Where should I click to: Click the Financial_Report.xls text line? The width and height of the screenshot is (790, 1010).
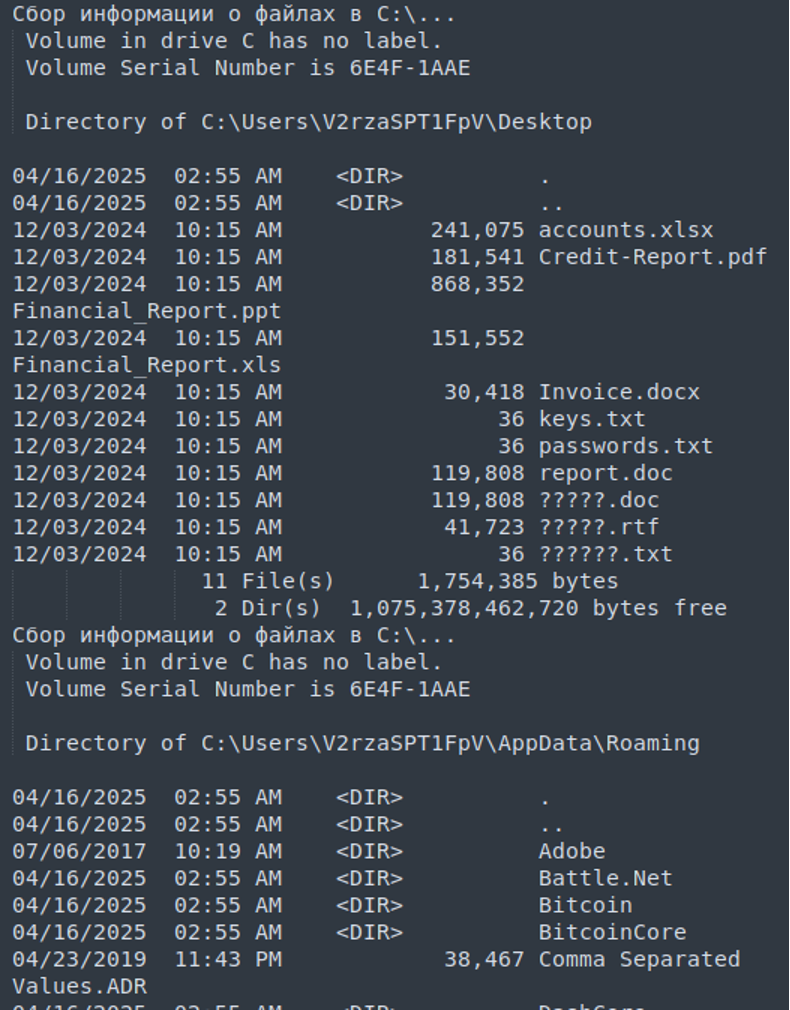146,365
